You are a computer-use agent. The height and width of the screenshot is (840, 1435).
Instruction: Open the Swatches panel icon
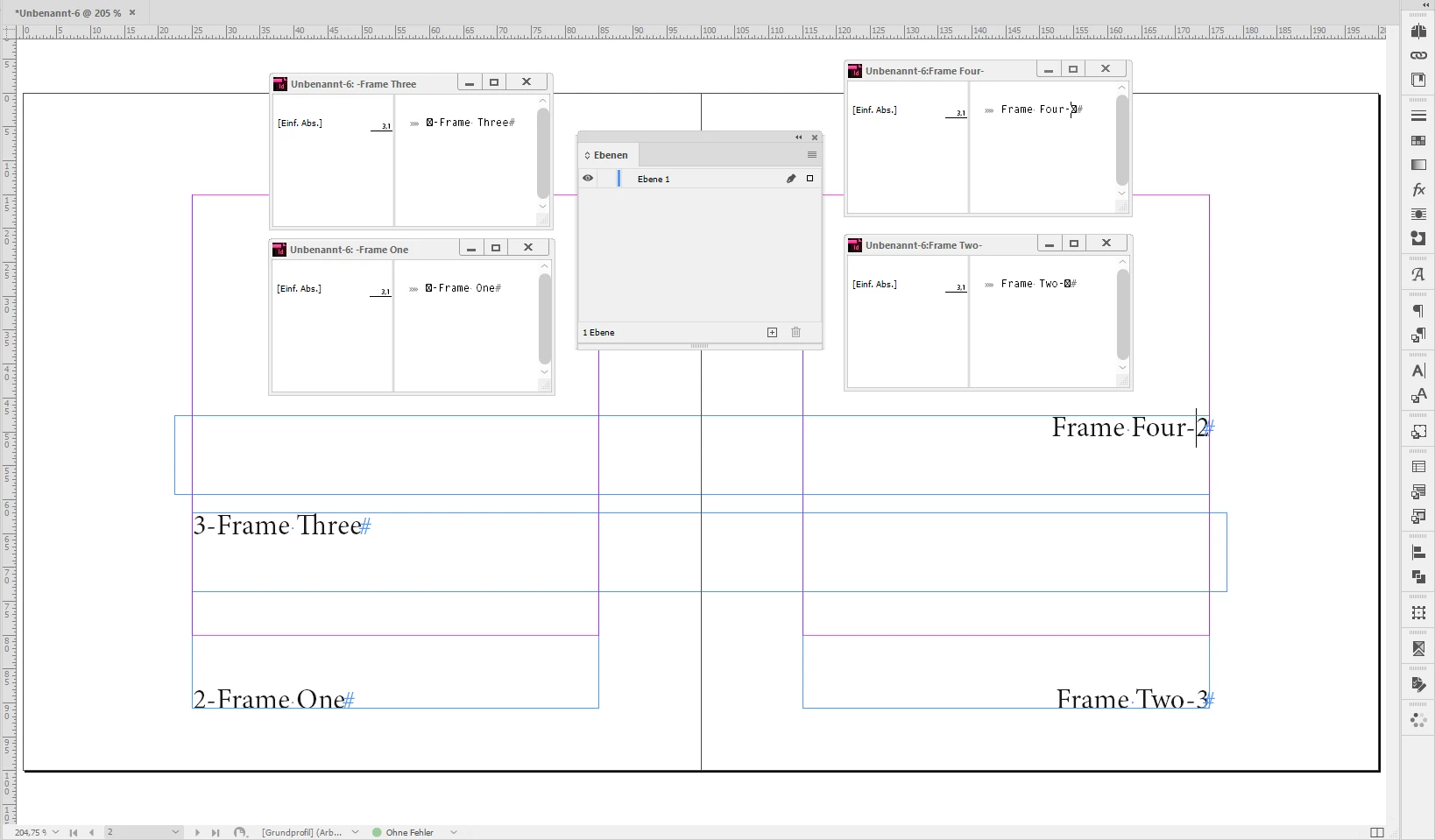[x=1418, y=140]
